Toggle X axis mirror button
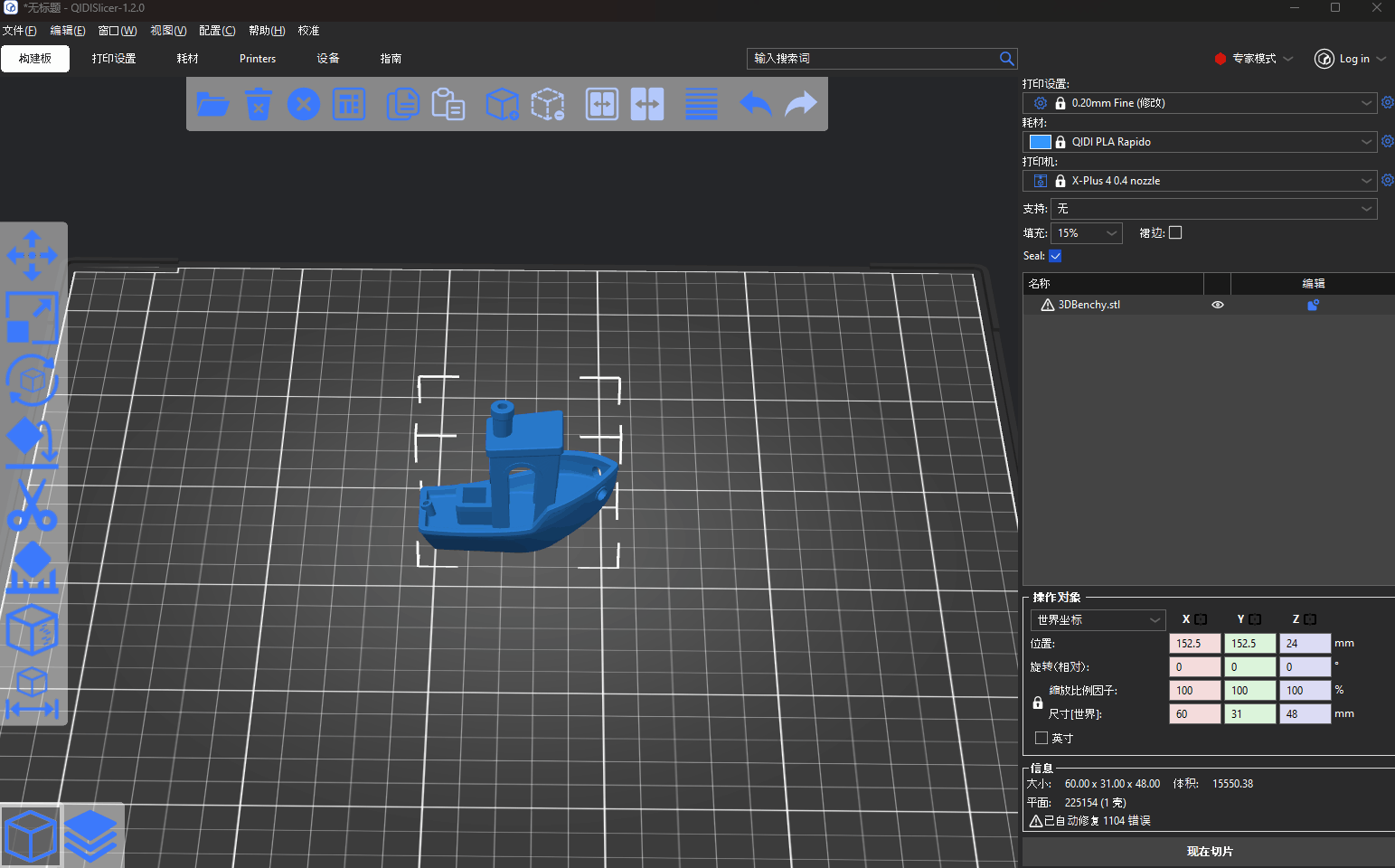Screen dimensions: 1395x868 [1201, 619]
